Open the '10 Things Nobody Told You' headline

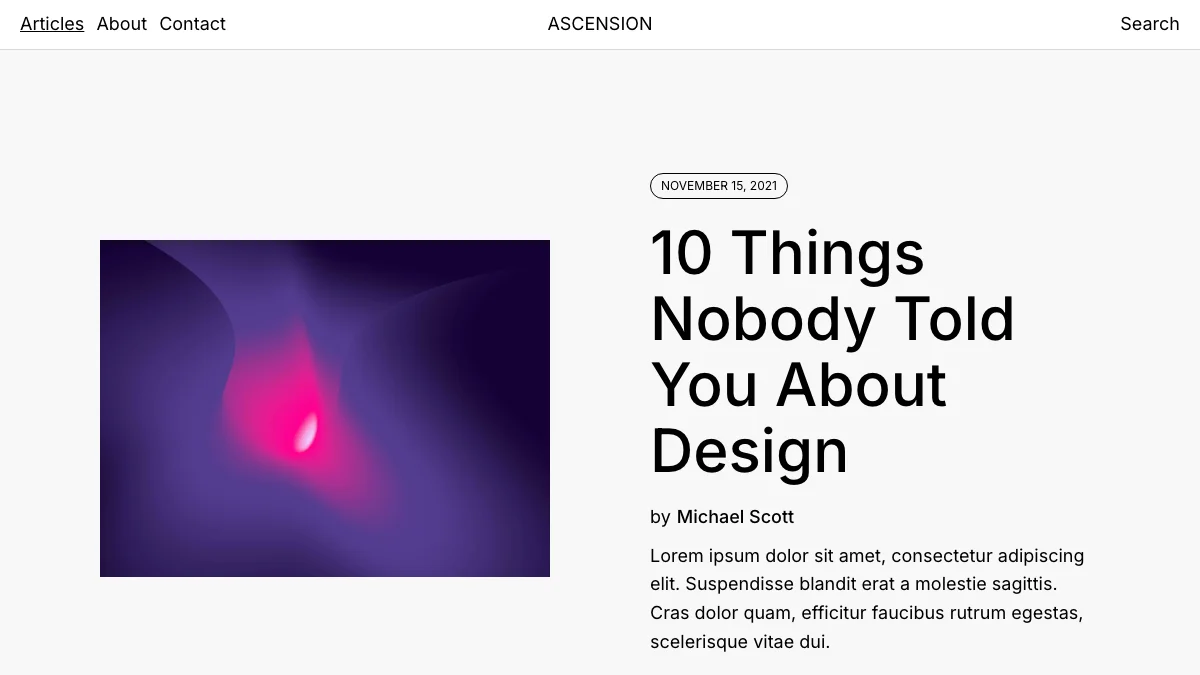tap(833, 351)
